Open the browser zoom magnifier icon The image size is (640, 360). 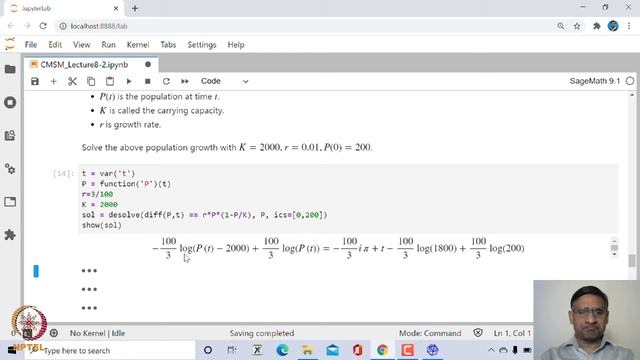pos(561,26)
